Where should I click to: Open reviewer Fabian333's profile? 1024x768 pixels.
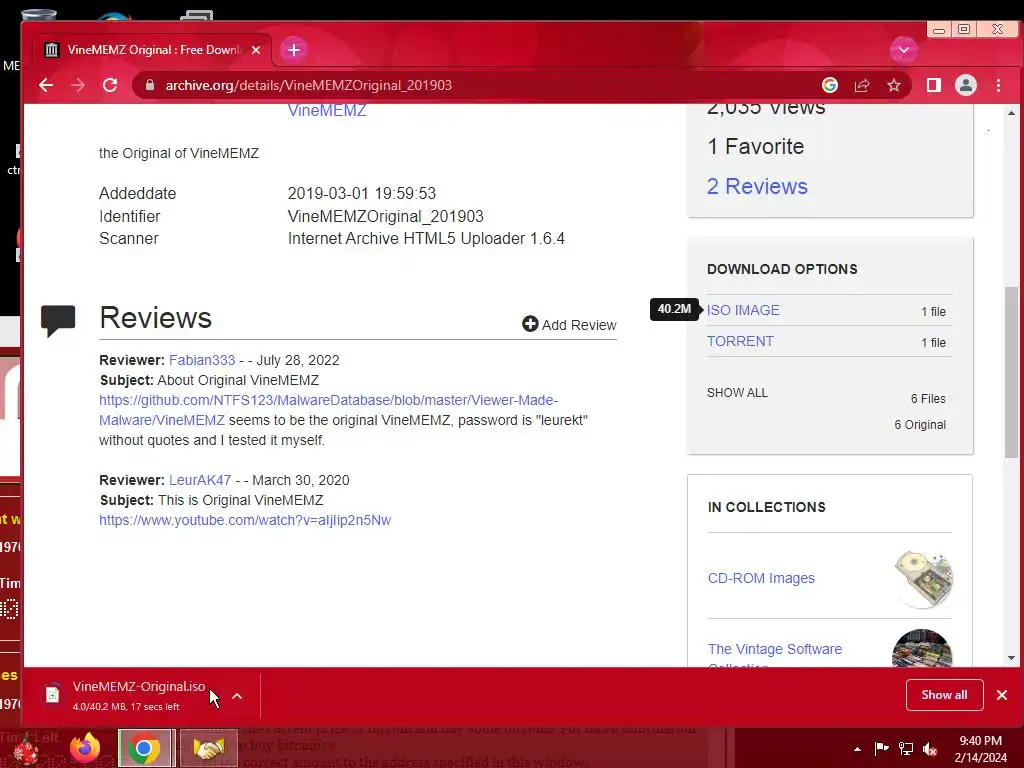click(x=202, y=360)
